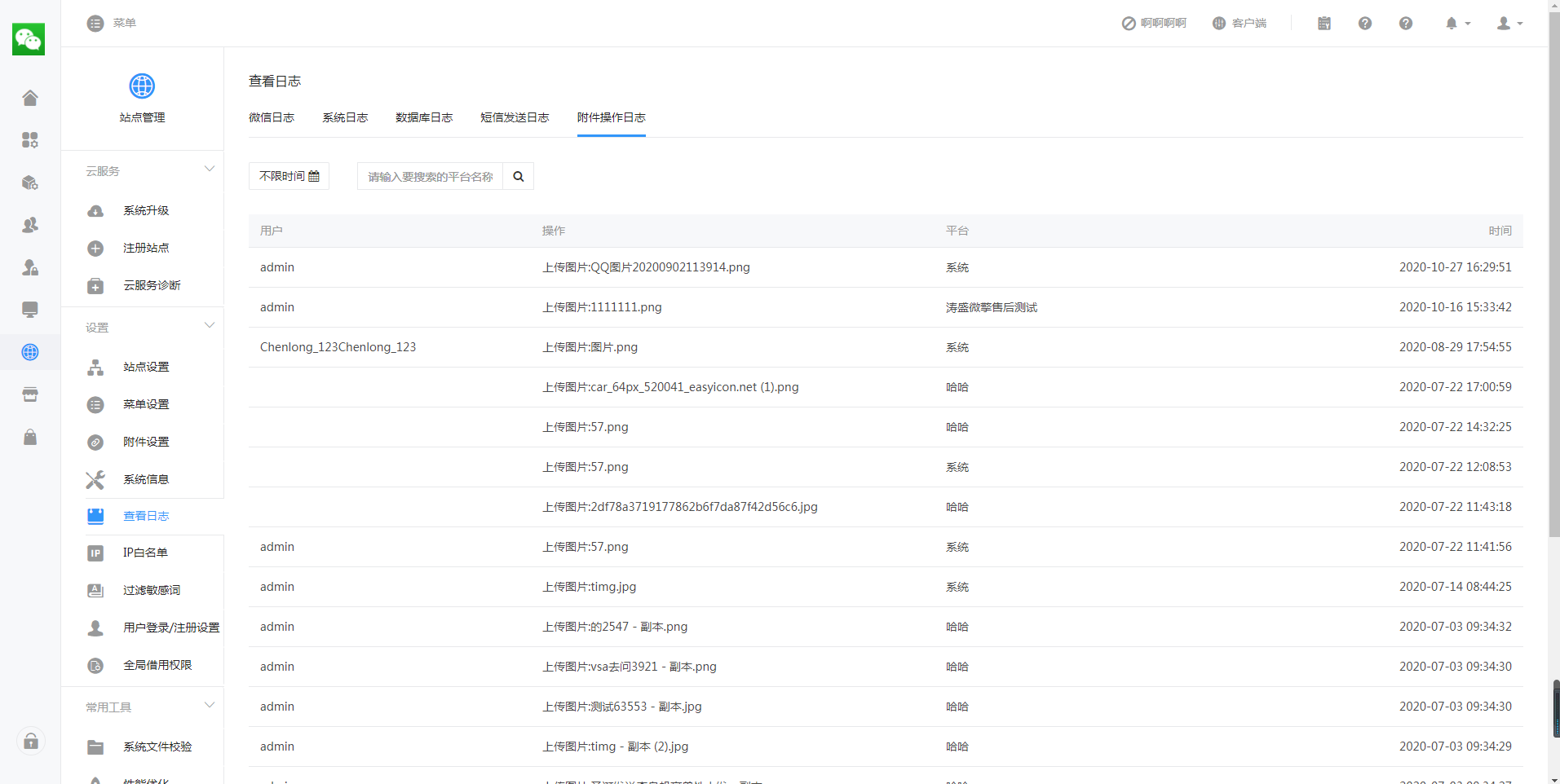Click the magnifier search button
This screenshot has width=1560, height=784.
[x=519, y=176]
